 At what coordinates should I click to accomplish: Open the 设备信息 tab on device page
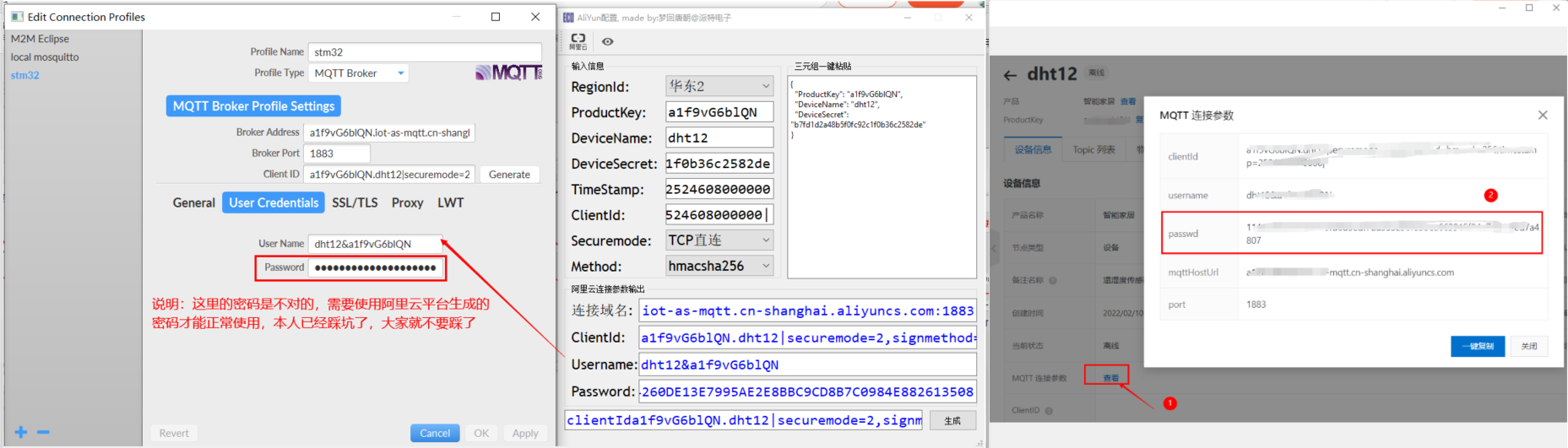point(1033,150)
